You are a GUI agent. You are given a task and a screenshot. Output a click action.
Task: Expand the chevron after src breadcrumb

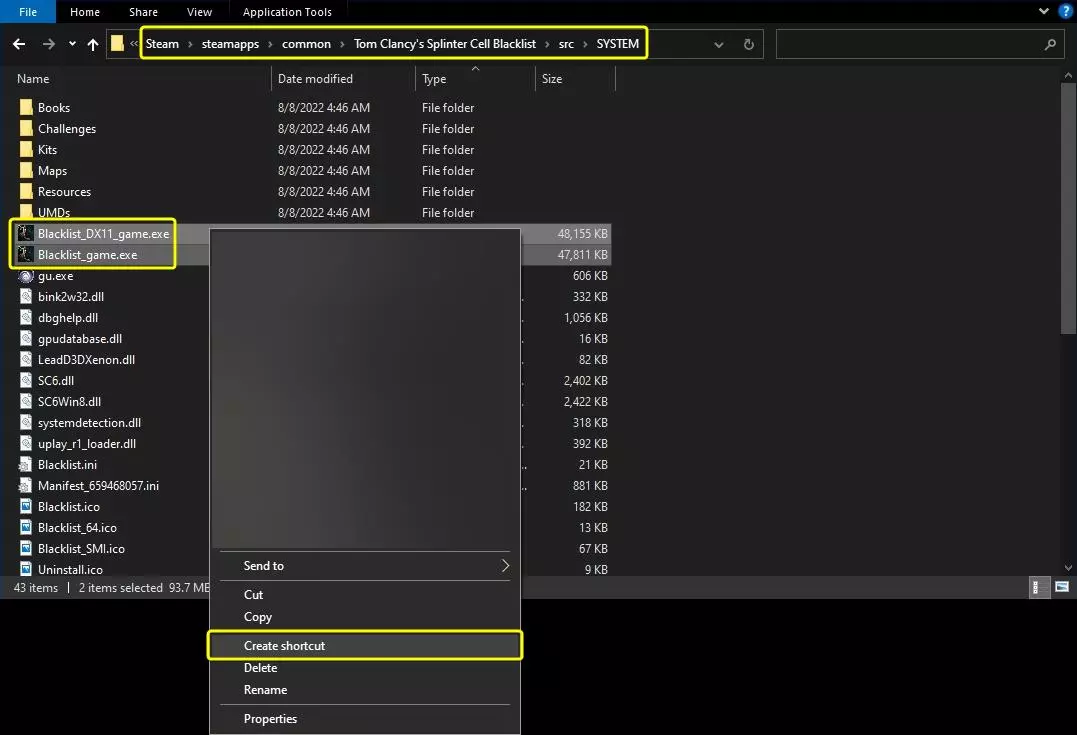pos(585,44)
